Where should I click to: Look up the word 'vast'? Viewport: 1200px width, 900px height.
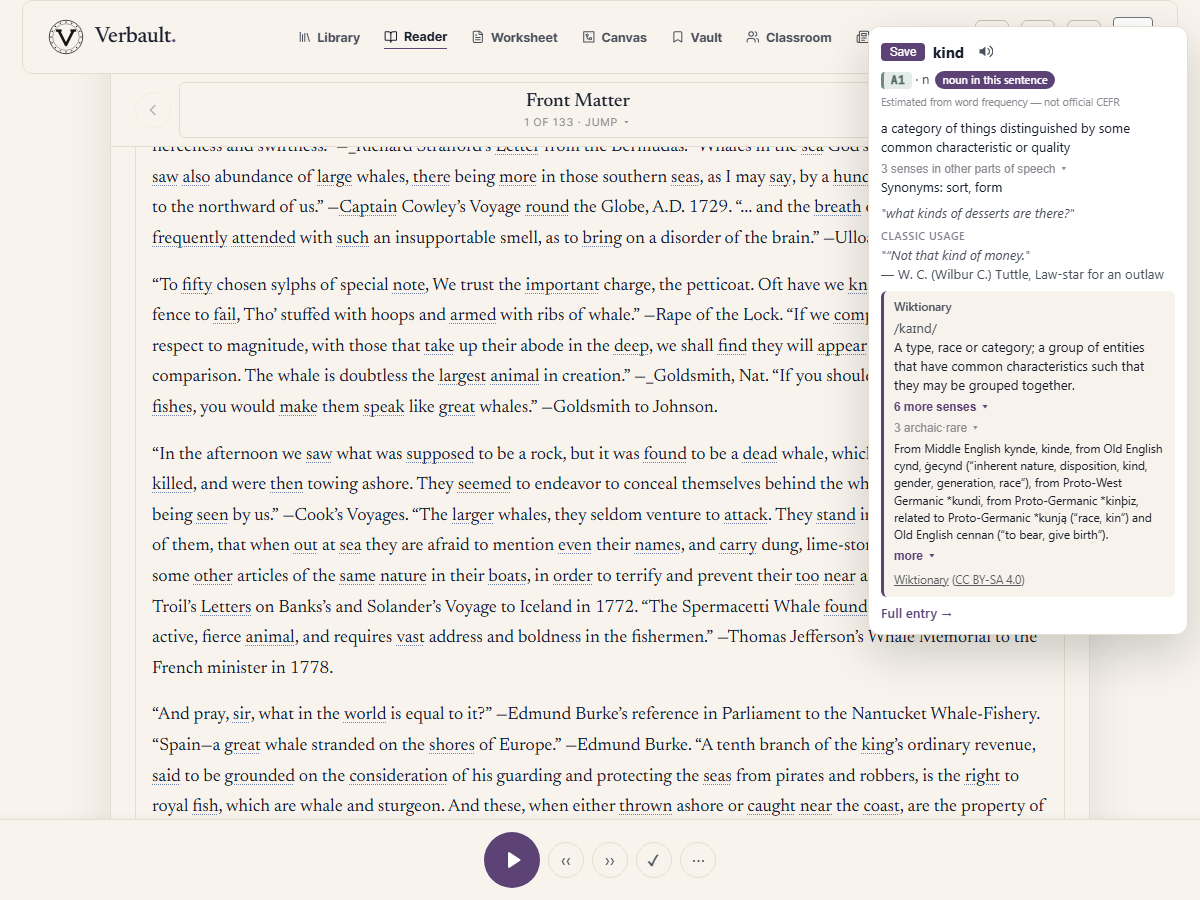click(411, 637)
